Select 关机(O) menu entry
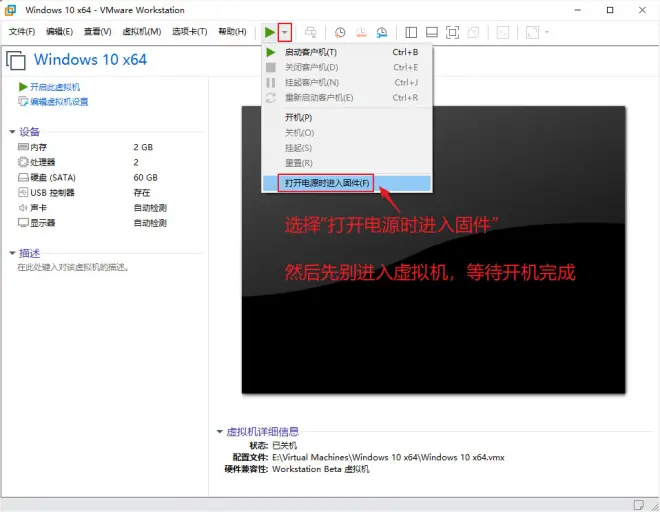Image resolution: width=660 pixels, height=512 pixels. [347, 133]
